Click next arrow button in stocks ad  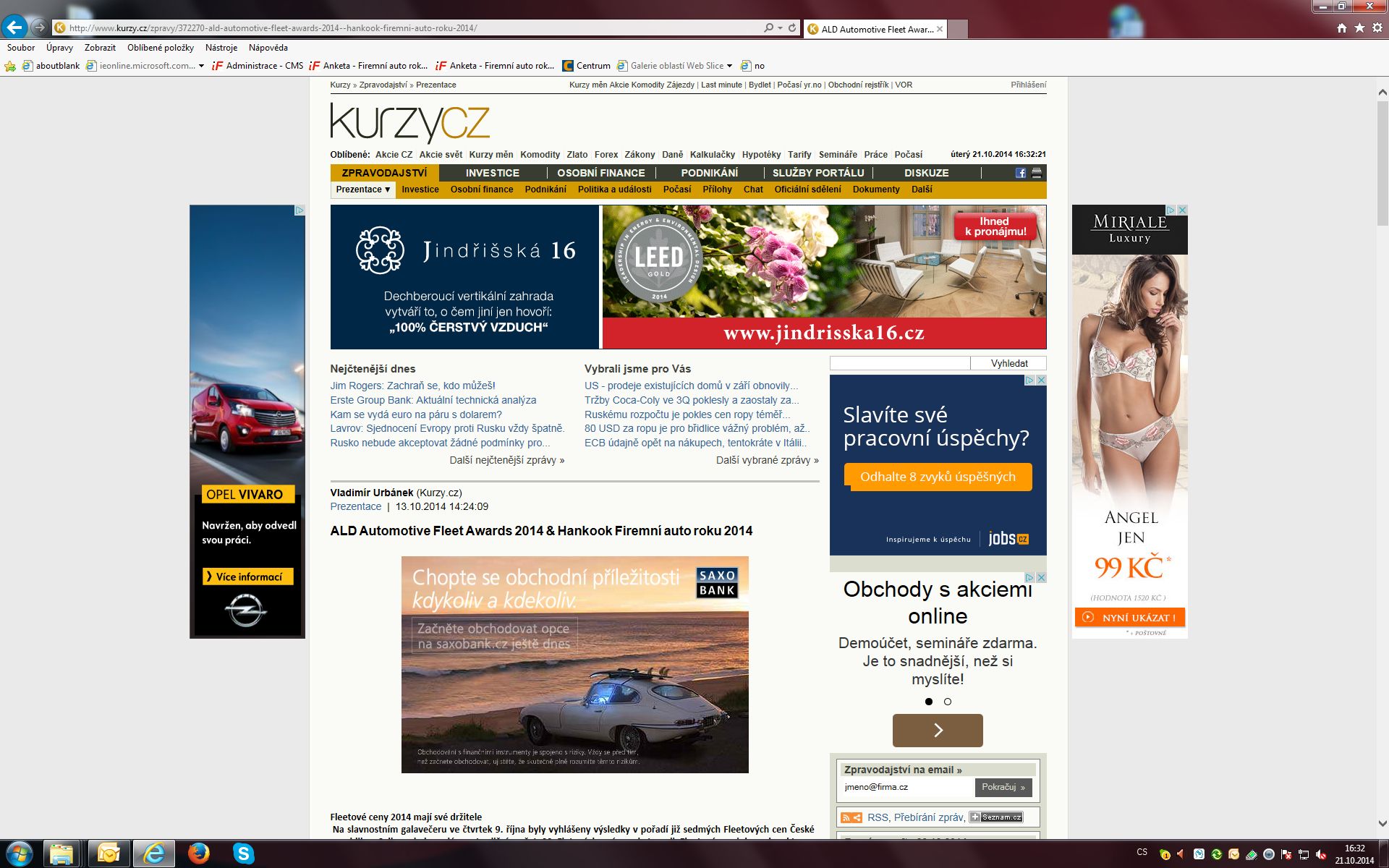[938, 731]
